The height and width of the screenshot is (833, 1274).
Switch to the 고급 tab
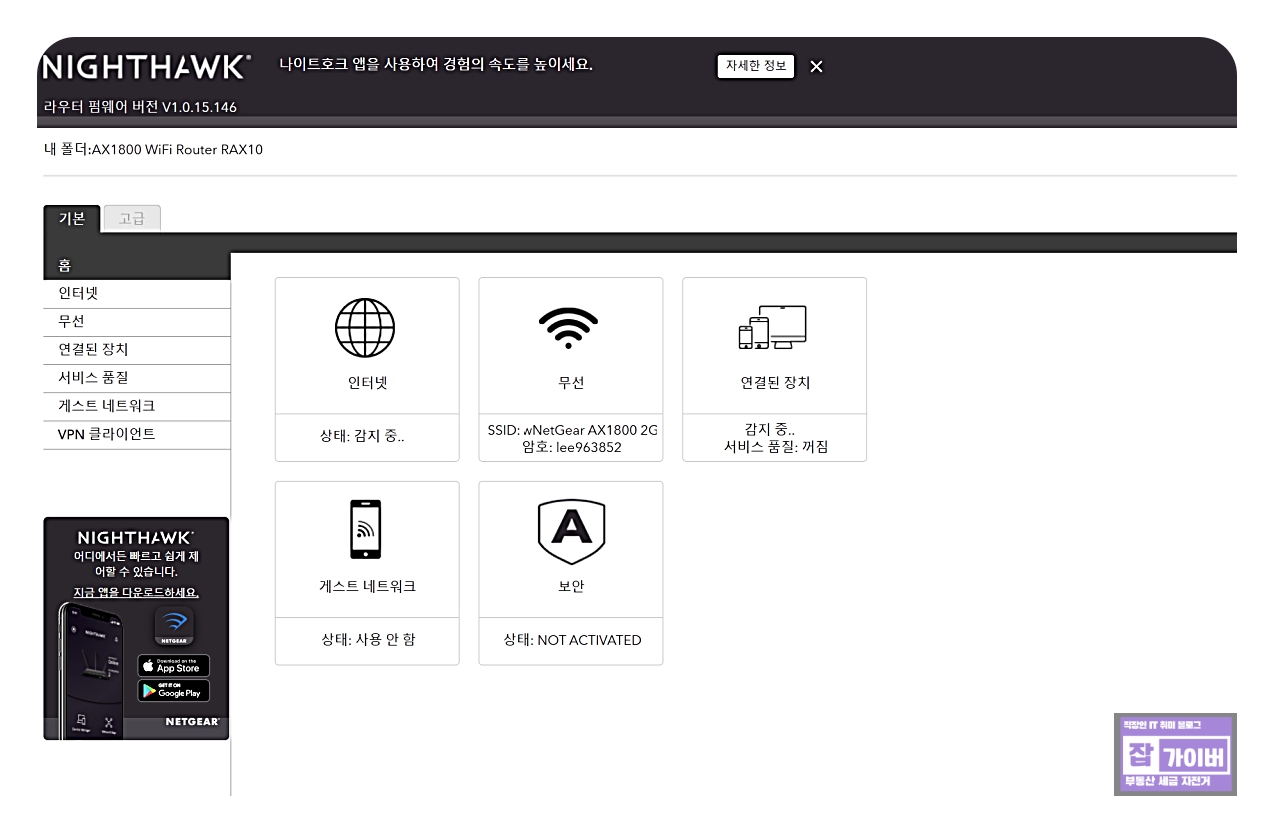tap(132, 219)
